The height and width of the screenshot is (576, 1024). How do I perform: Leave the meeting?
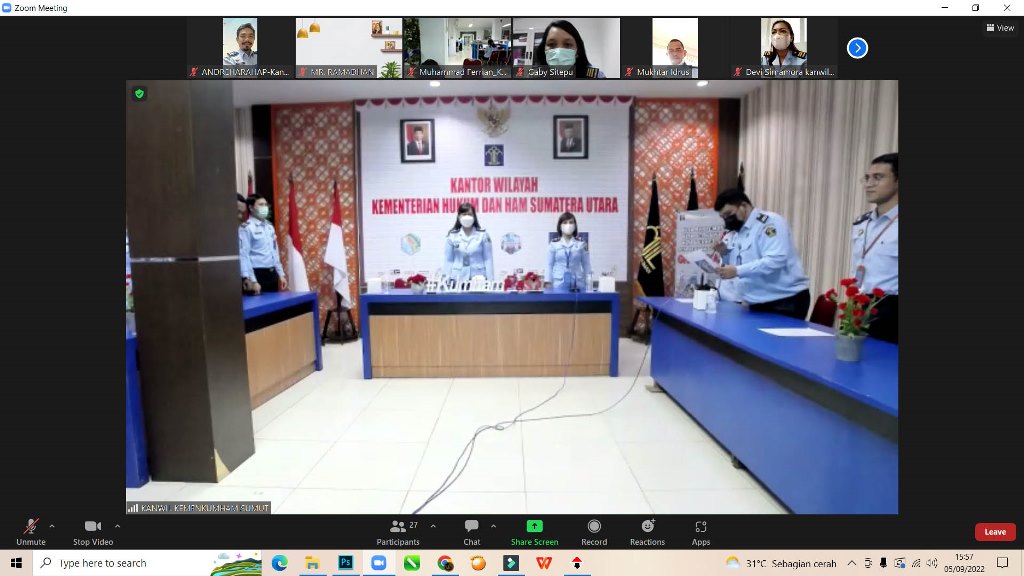tap(994, 532)
